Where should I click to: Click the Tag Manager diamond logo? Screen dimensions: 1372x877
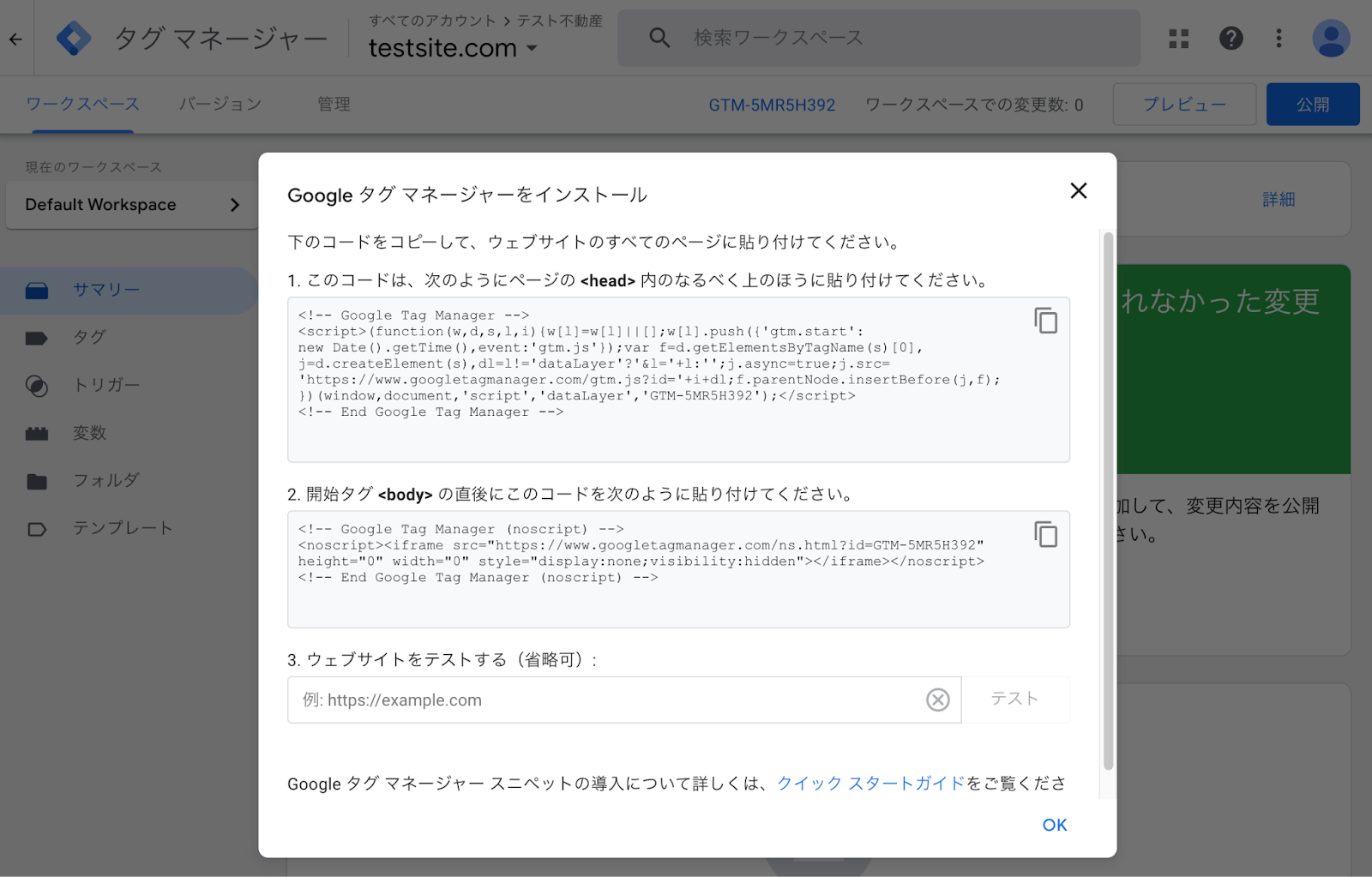[x=74, y=39]
